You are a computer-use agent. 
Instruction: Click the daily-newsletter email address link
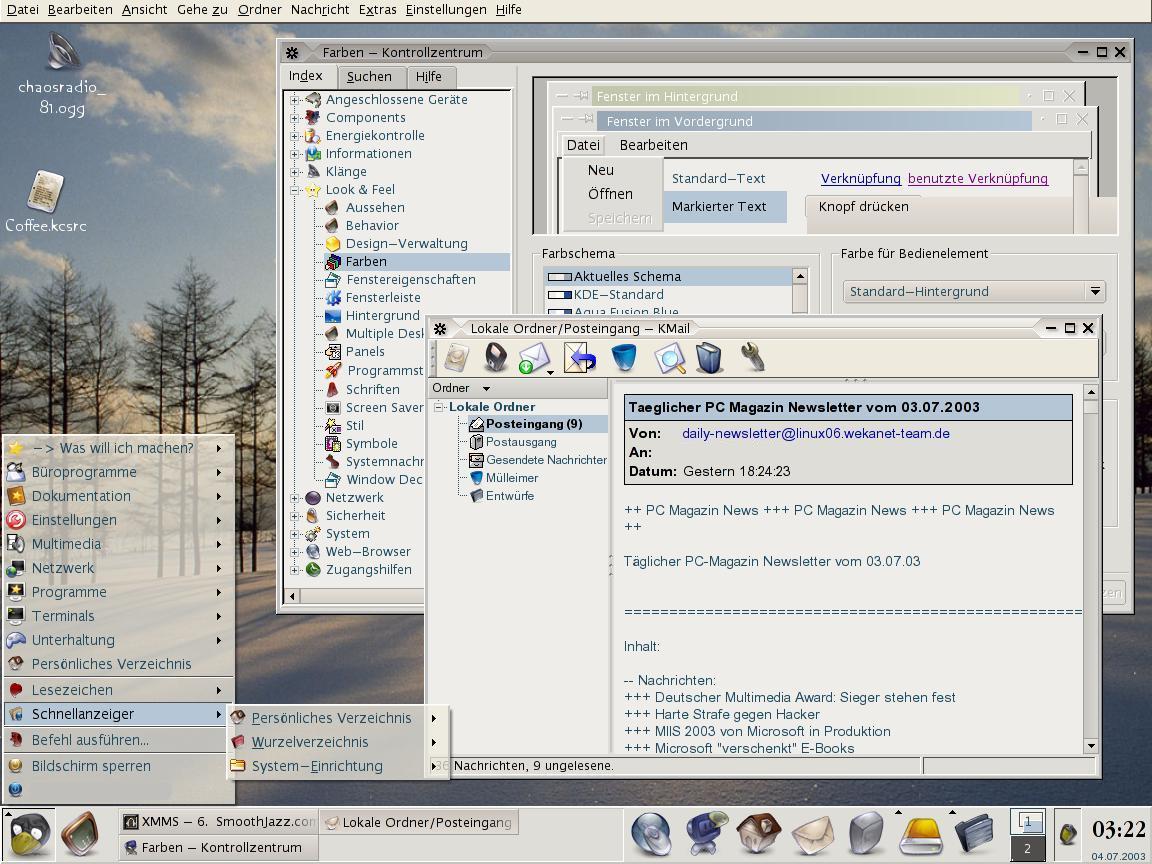click(816, 433)
